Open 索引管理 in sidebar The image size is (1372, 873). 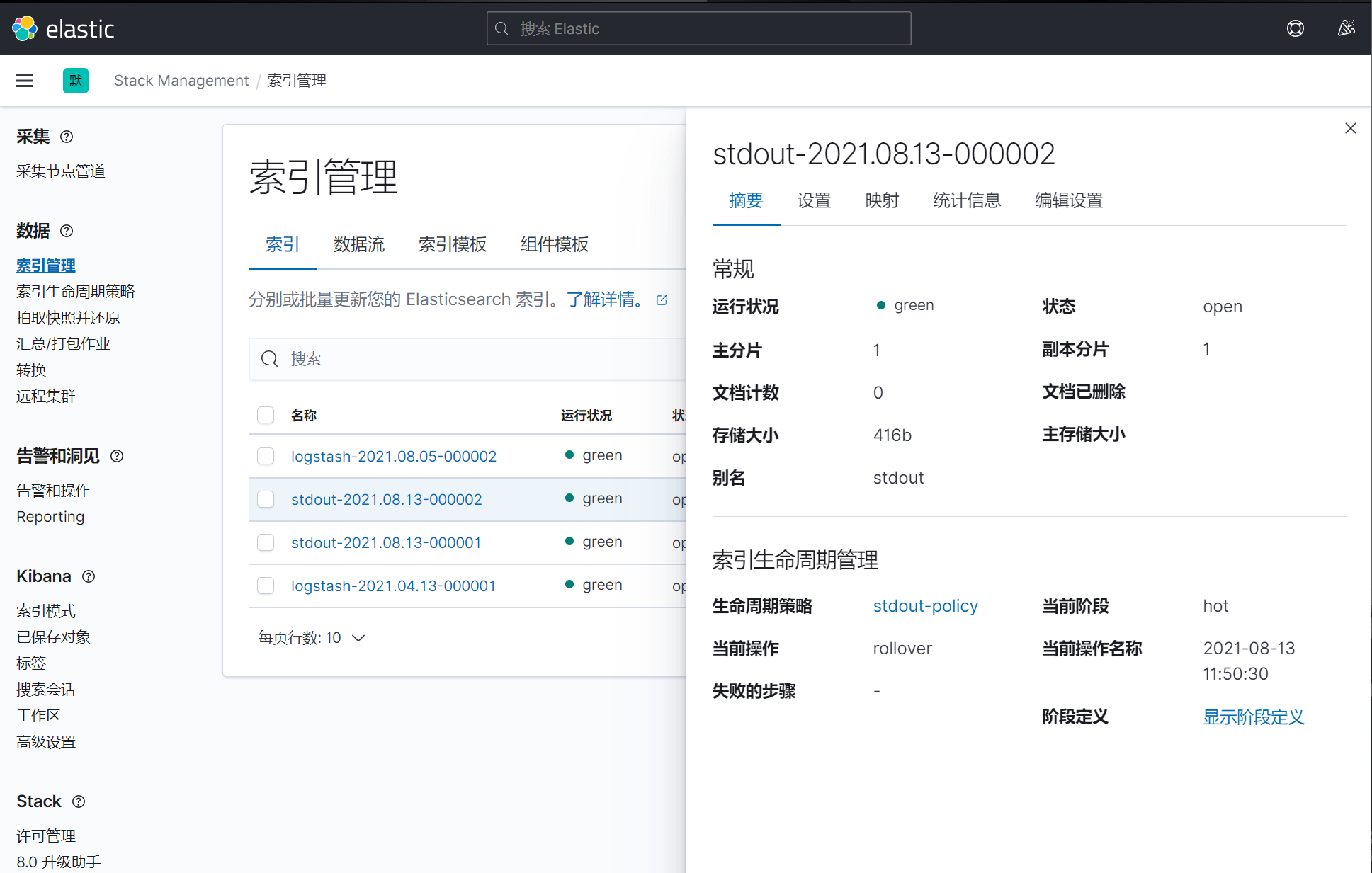46,266
